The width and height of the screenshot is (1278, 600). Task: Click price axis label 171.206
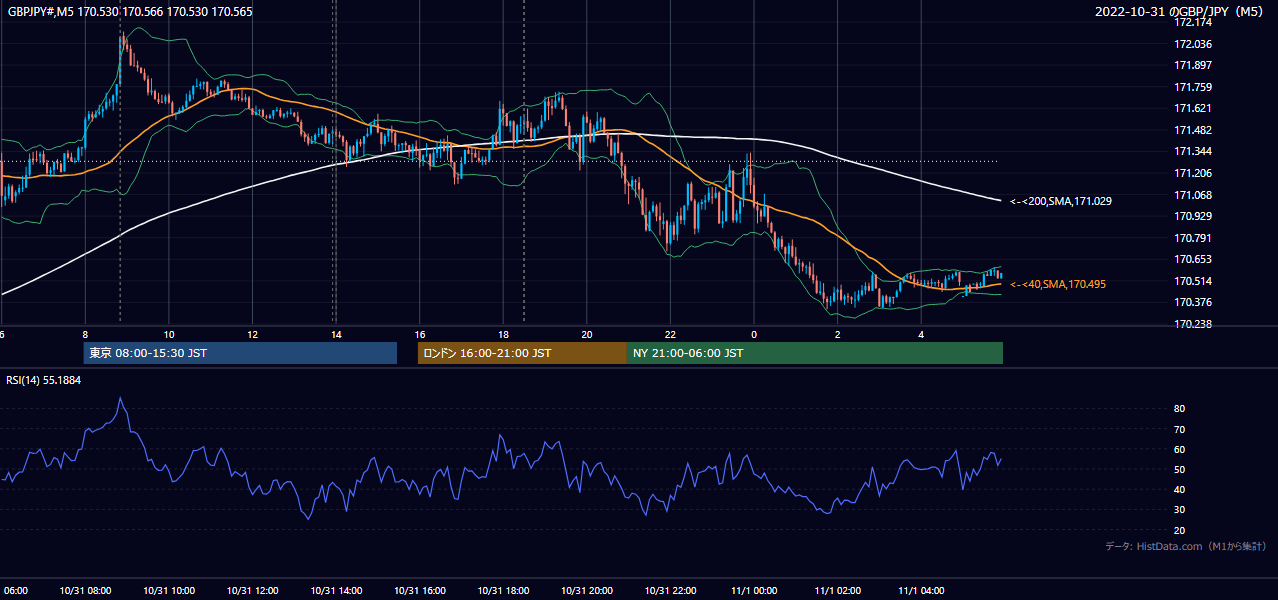point(1194,173)
